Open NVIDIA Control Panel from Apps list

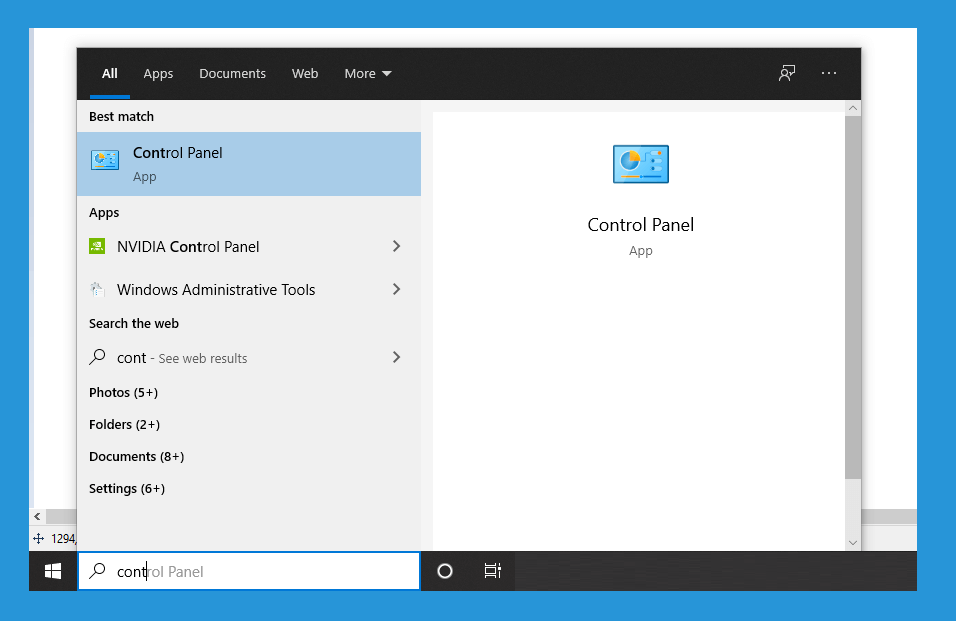(x=249, y=246)
